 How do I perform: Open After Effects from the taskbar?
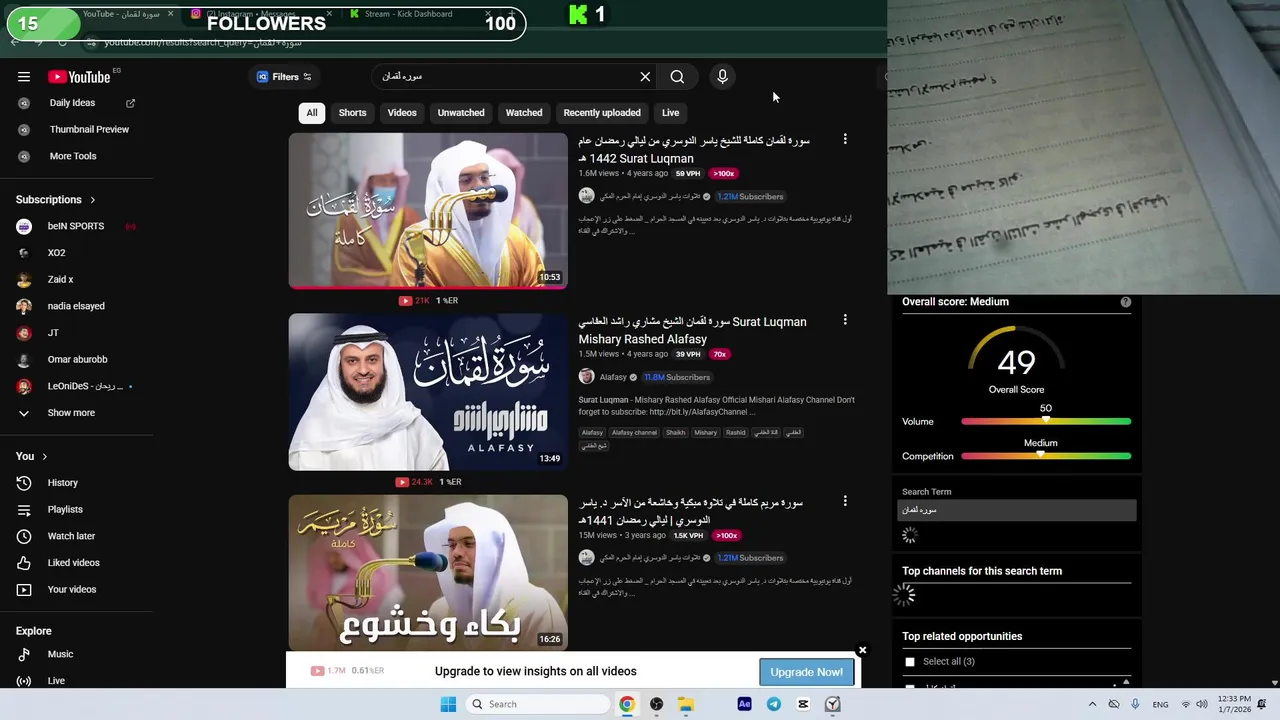click(744, 704)
